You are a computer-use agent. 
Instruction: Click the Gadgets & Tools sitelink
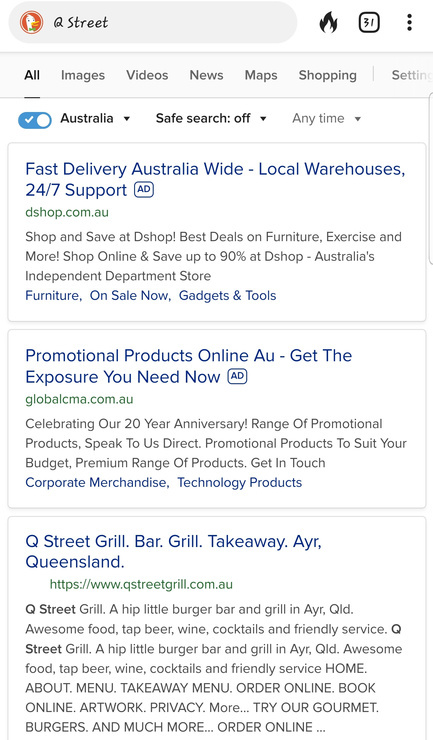coord(227,295)
